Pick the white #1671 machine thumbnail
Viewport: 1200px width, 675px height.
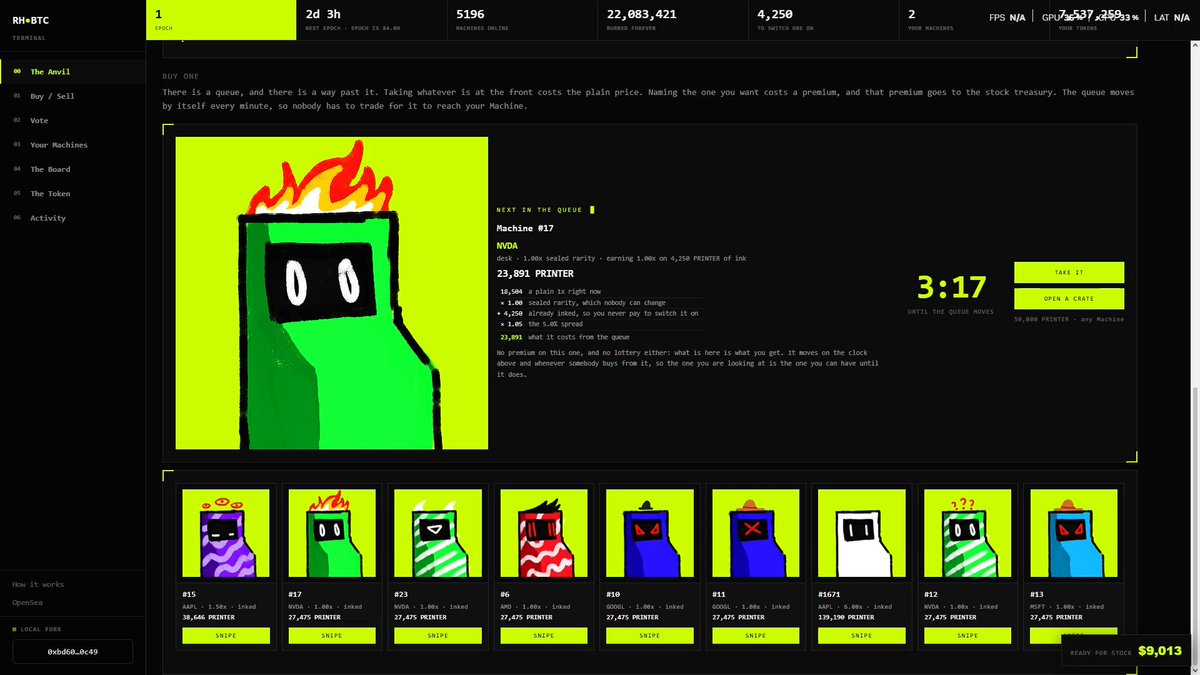861,533
